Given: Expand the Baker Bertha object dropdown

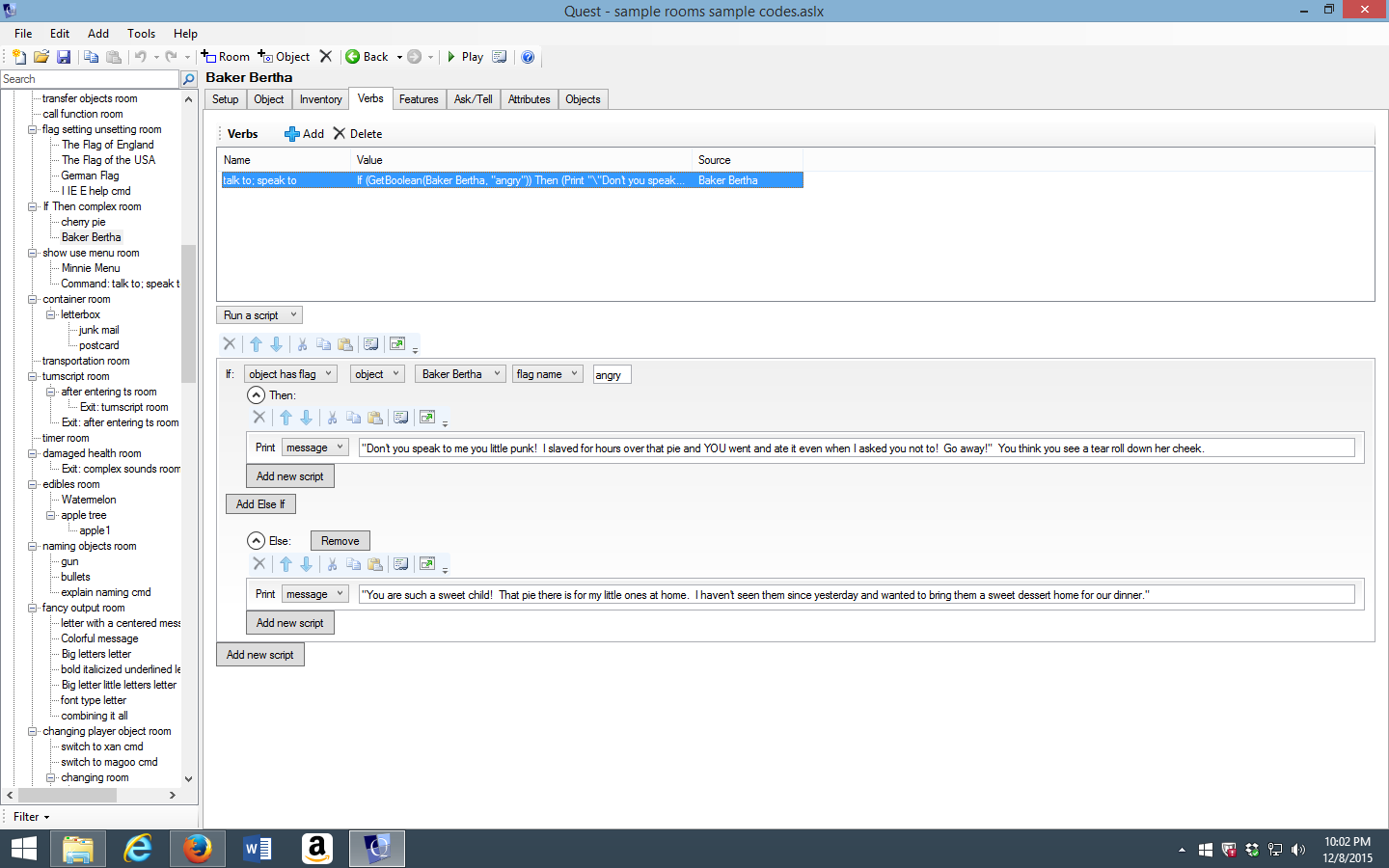Looking at the screenshot, I should point(460,374).
